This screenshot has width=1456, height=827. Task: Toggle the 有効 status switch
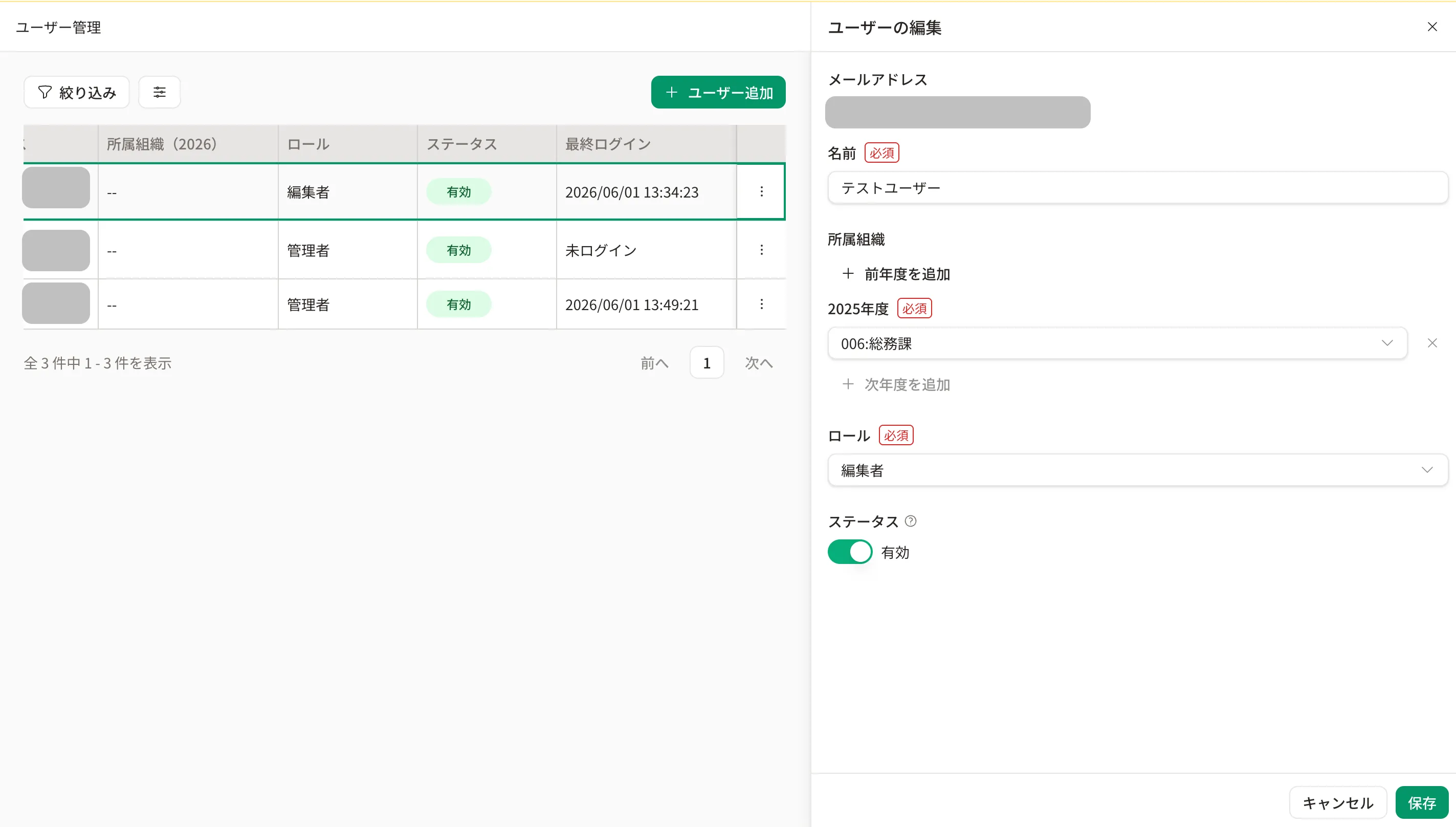(x=850, y=552)
